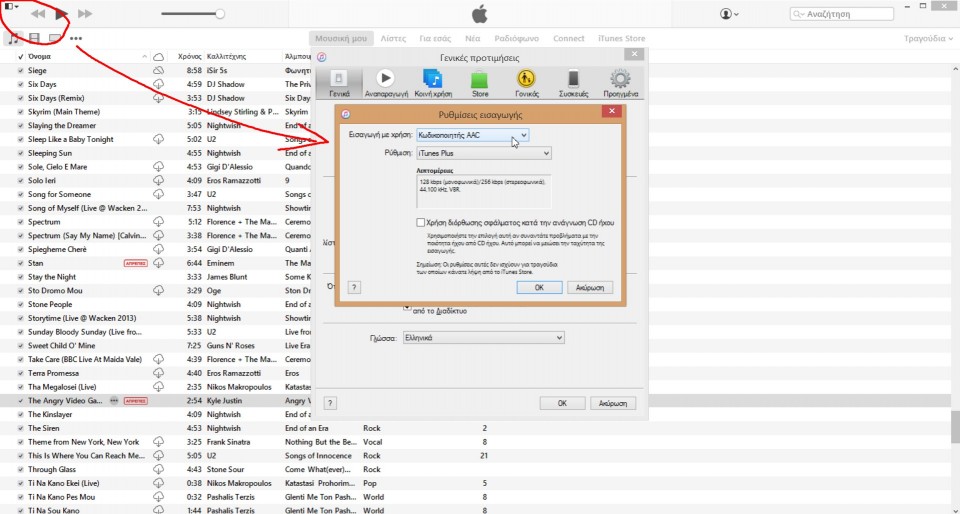Click Ακύρωση in Ρυθμίσεις εισαγωγής dialog
The image size is (960, 514).
[590, 288]
